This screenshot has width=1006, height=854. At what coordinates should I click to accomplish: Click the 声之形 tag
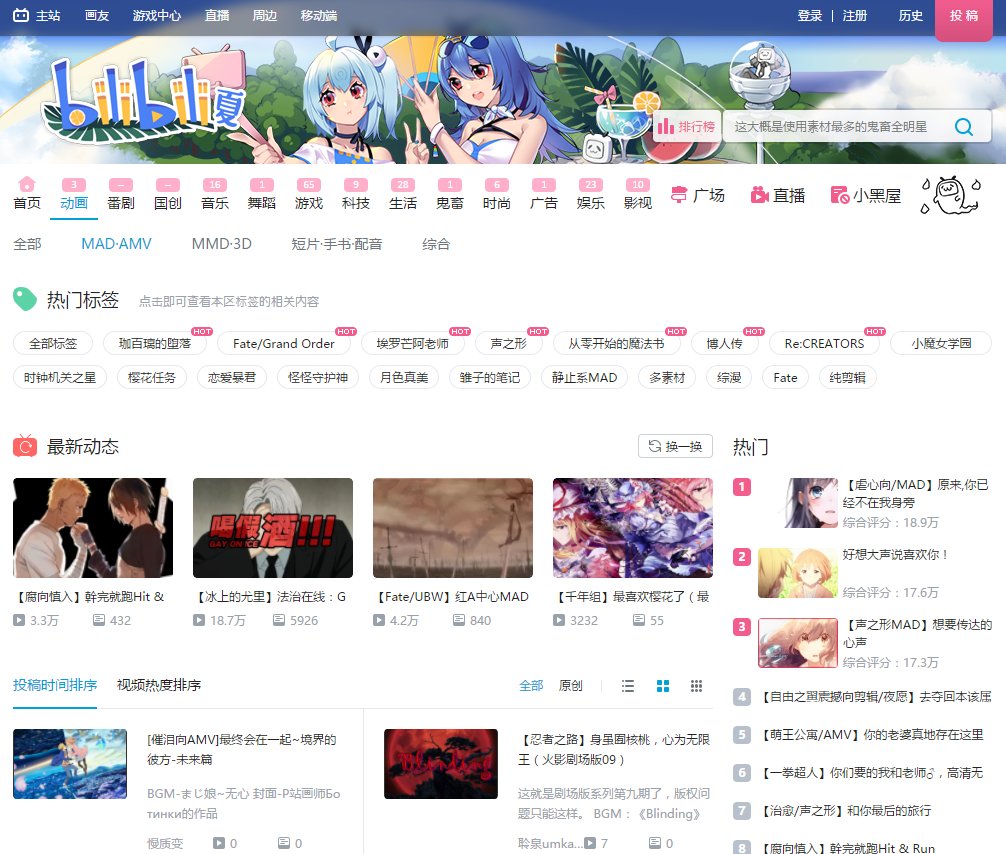tap(508, 343)
